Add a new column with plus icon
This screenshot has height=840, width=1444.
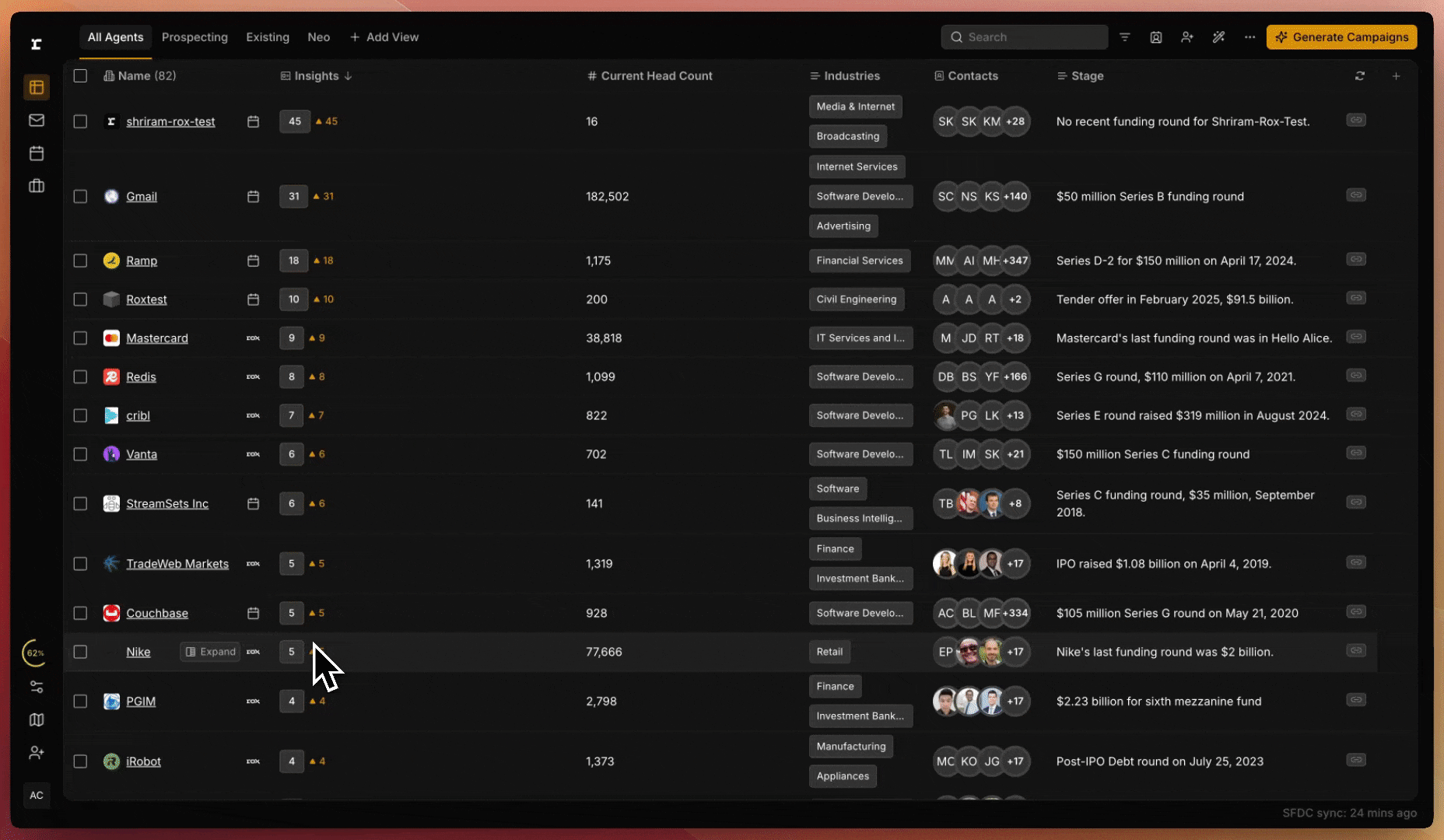[x=1396, y=76]
